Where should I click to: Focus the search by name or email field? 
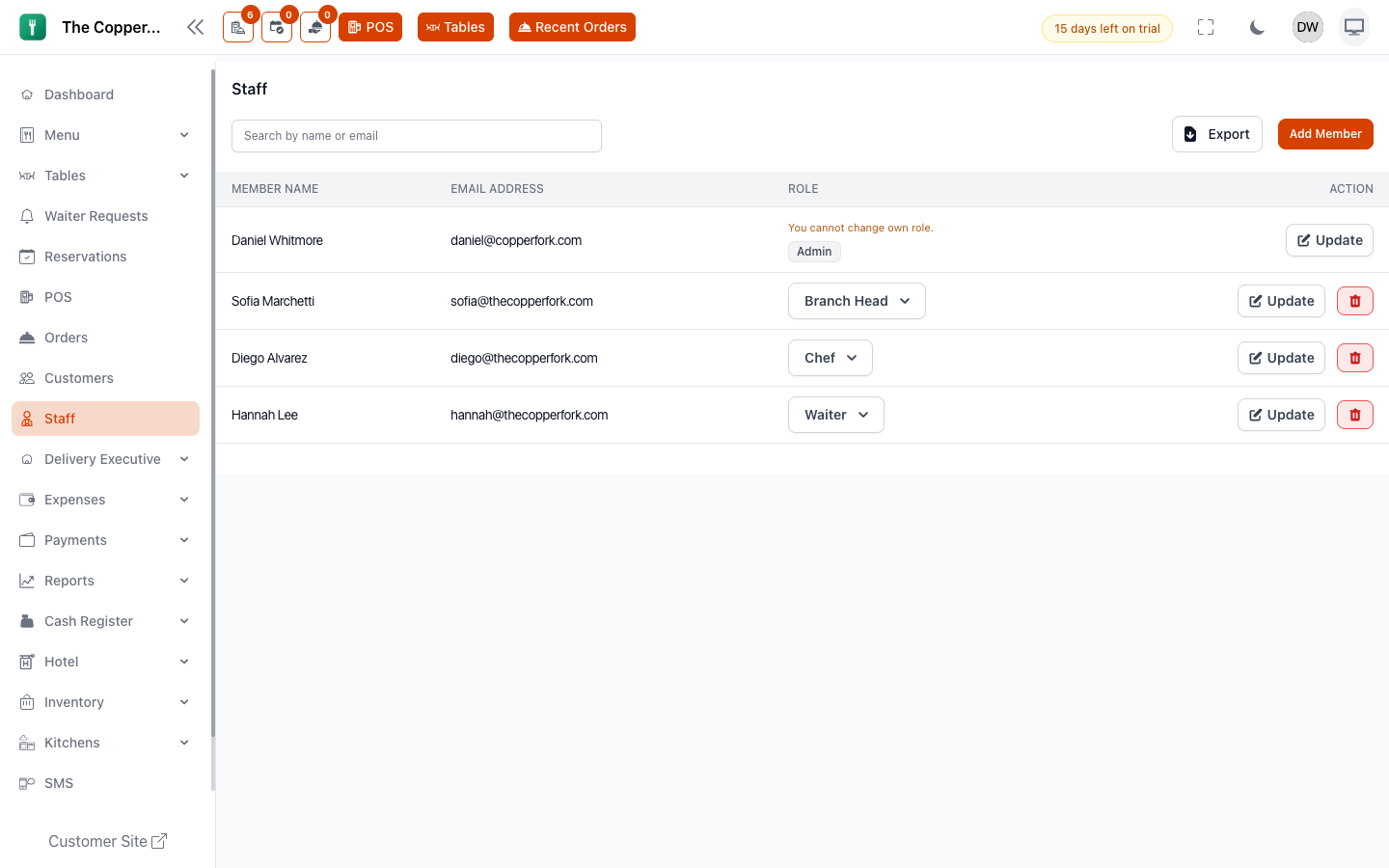pyautogui.click(x=417, y=136)
